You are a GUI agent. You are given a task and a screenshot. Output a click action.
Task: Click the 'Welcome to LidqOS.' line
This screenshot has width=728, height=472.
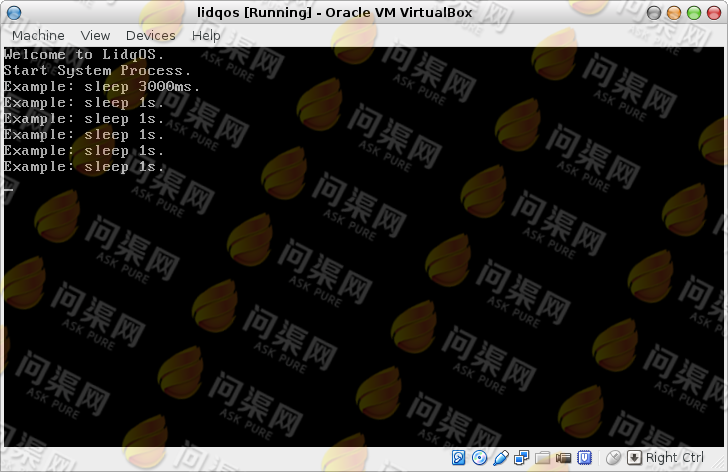coord(84,55)
